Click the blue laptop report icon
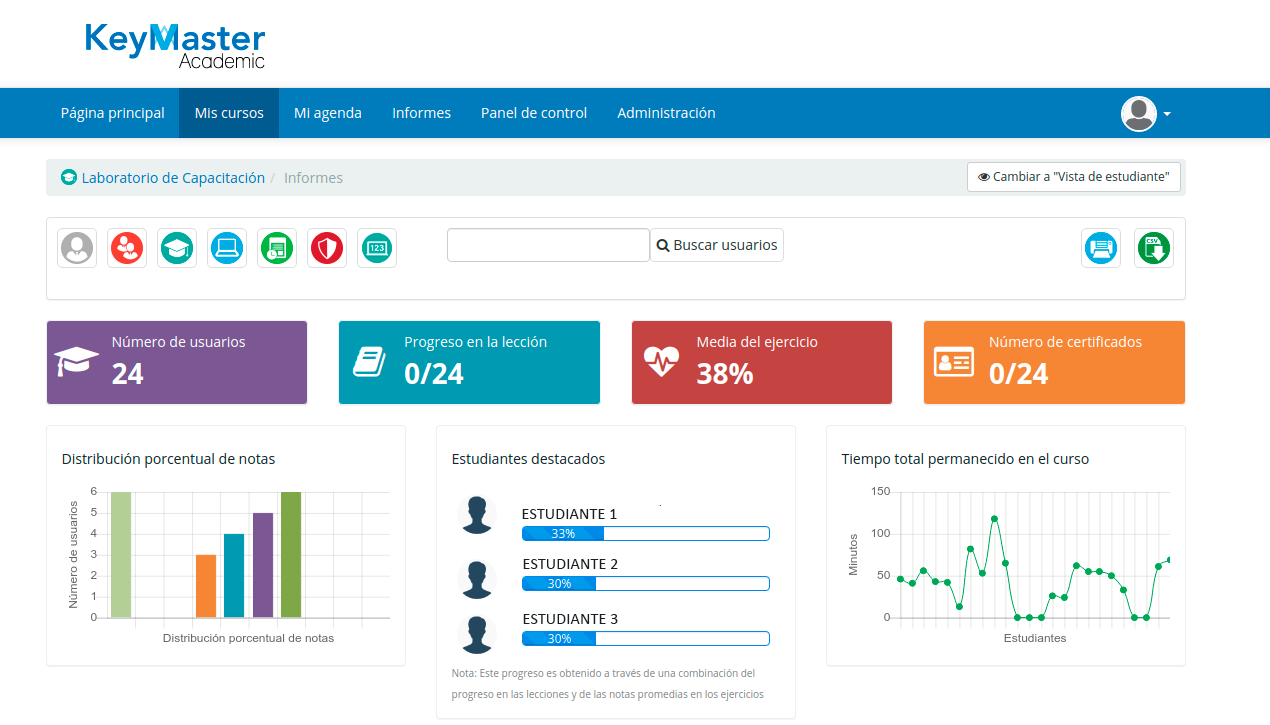This screenshot has height=725, width=1270. point(227,248)
